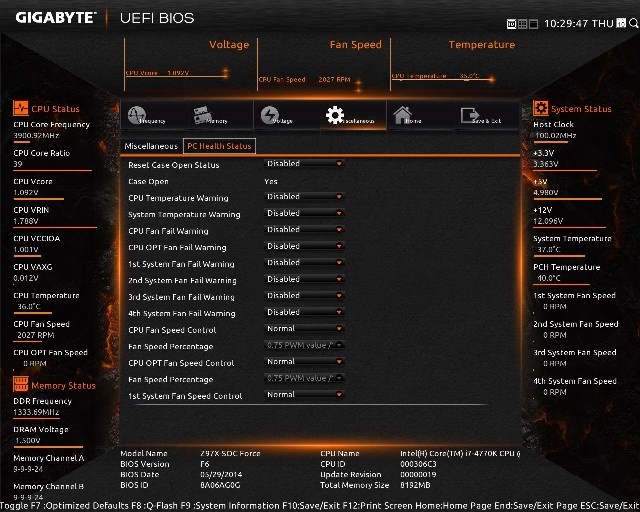The image size is (640, 512).
Task: Open CPU Fan Speed Control dropdown
Action: click(304, 329)
